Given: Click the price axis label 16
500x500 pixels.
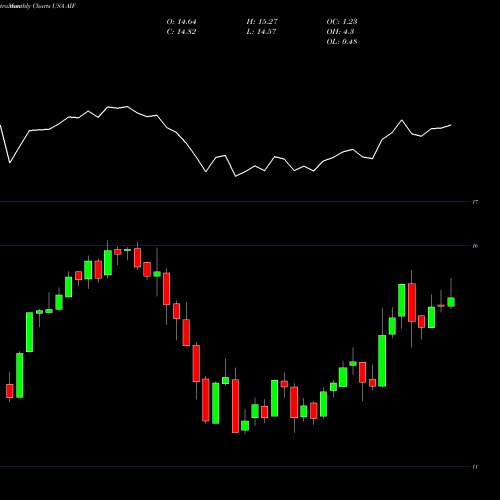Looking at the screenshot, I should pos(475,246).
